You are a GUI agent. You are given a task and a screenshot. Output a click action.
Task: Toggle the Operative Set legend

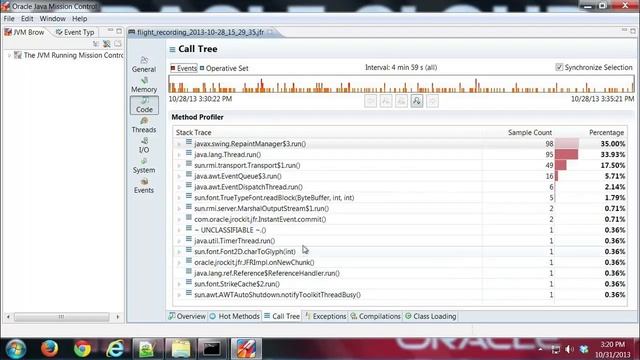coord(224,68)
